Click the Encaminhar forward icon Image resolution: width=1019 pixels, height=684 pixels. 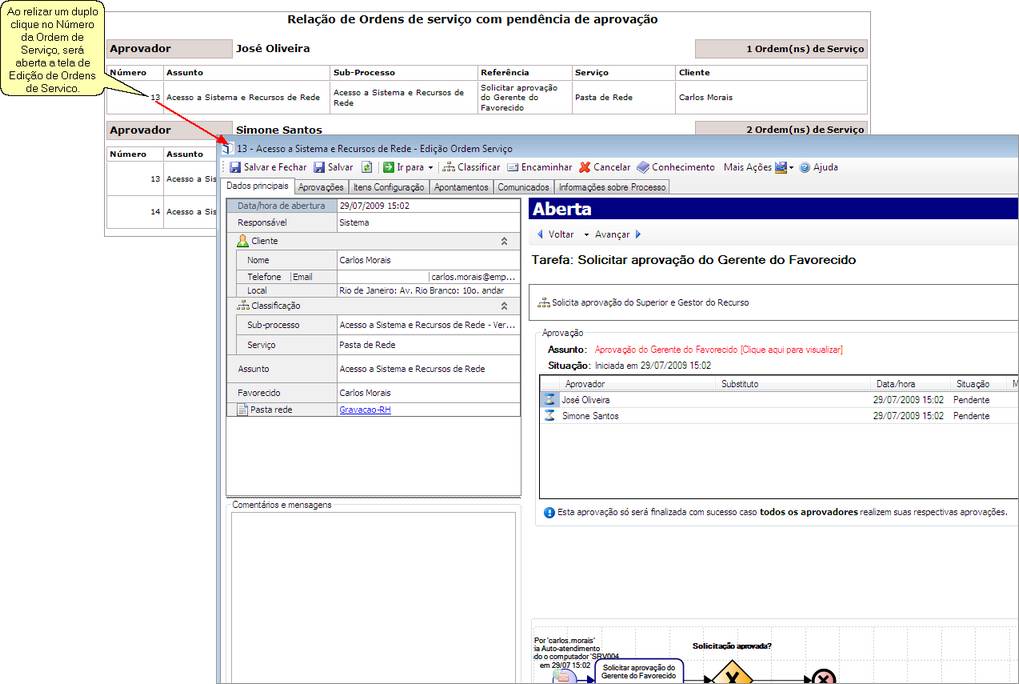point(512,168)
